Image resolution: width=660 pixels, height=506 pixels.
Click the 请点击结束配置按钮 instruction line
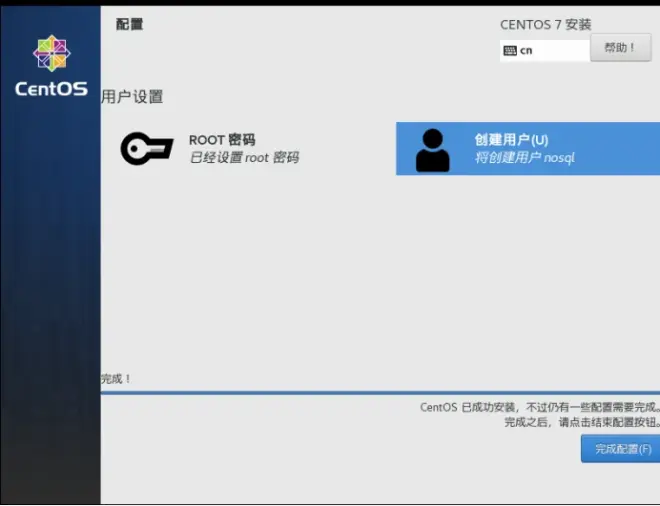pyautogui.click(x=582, y=422)
